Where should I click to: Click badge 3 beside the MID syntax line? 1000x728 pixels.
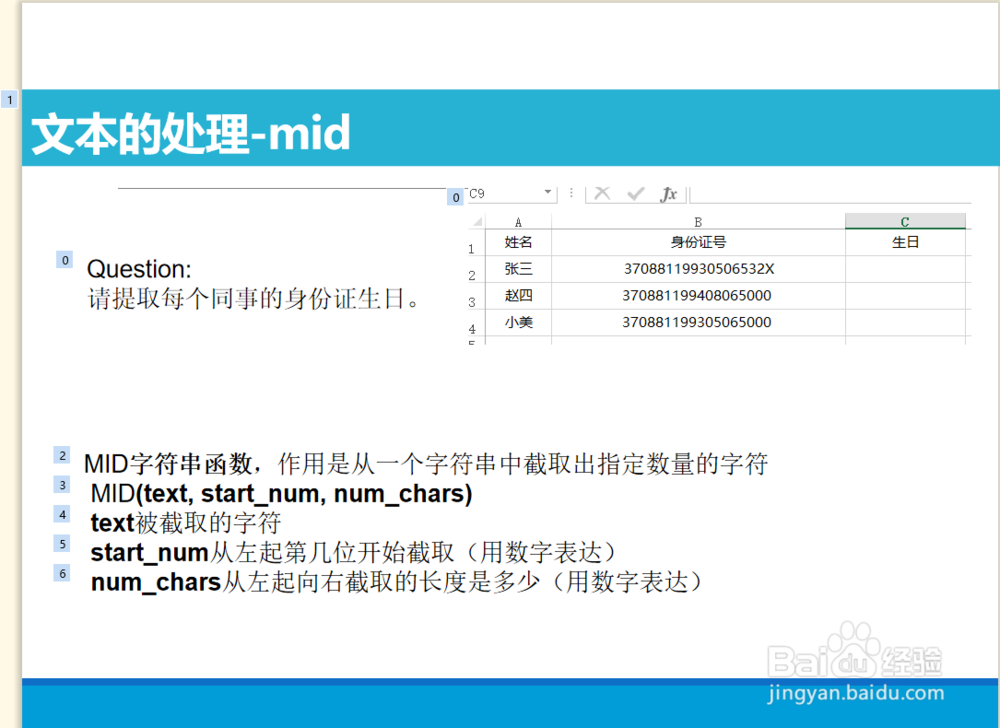point(62,484)
